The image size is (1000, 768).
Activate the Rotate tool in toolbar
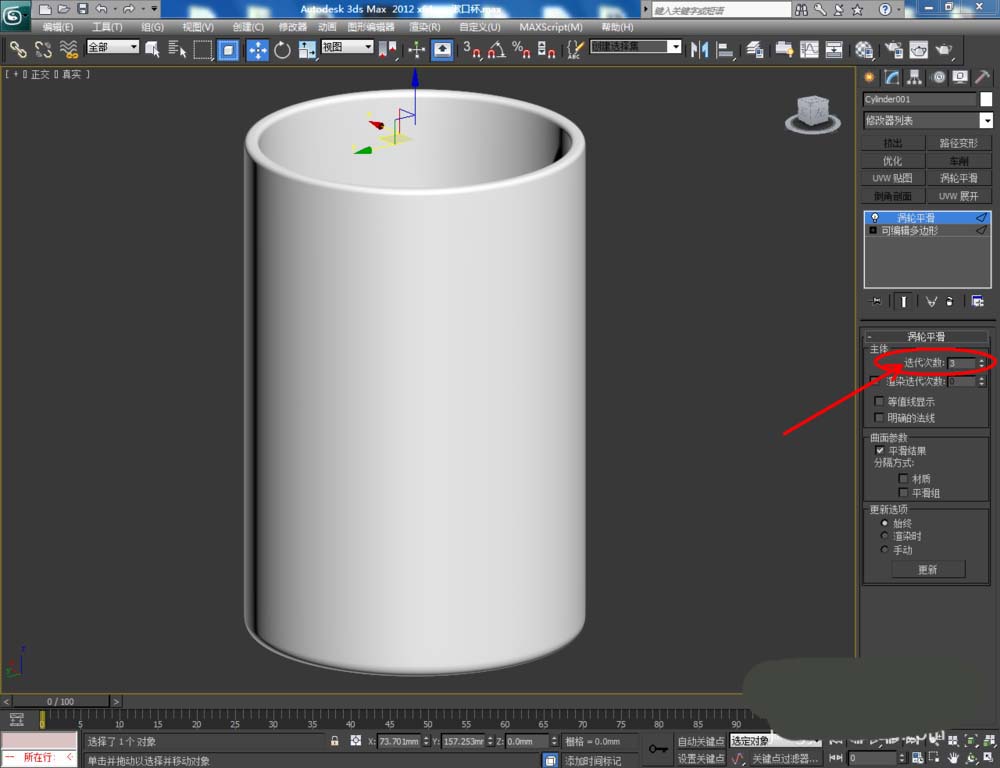point(282,50)
